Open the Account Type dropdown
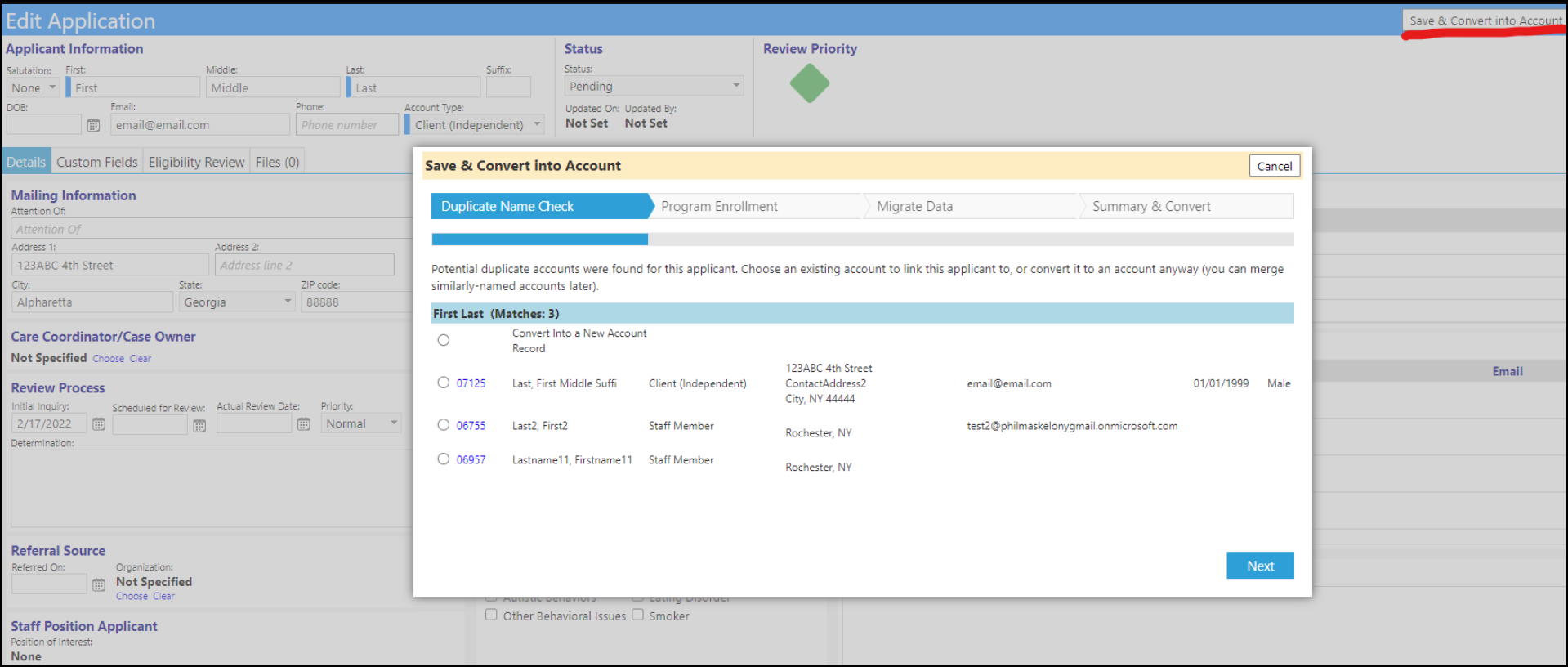 pyautogui.click(x=475, y=125)
